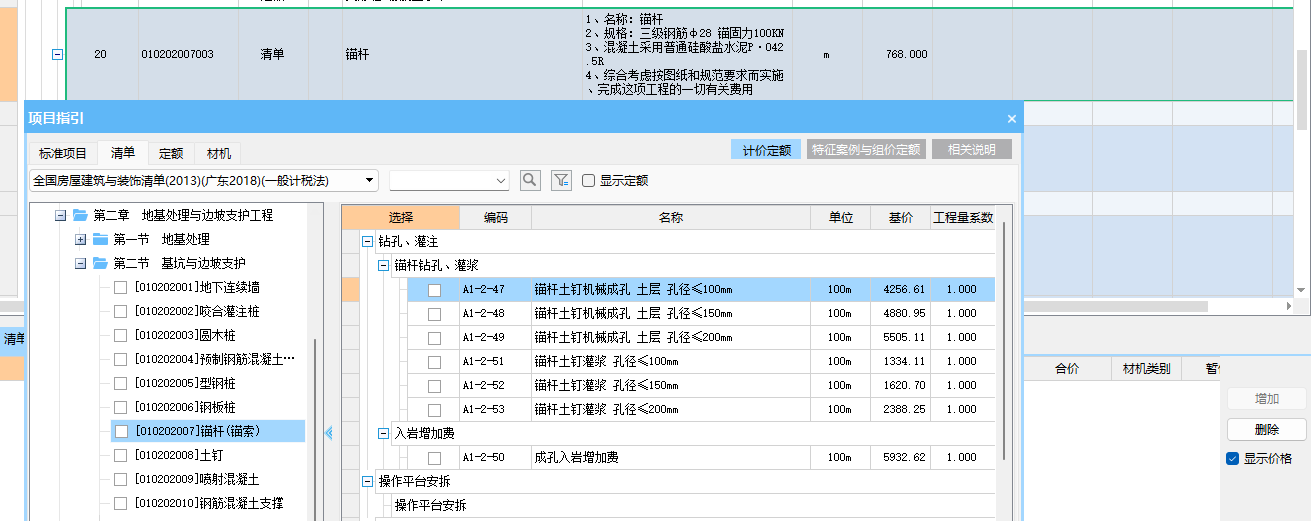The image size is (1311, 521).
Task: Click the 删除 button
Action: coord(1267,429)
